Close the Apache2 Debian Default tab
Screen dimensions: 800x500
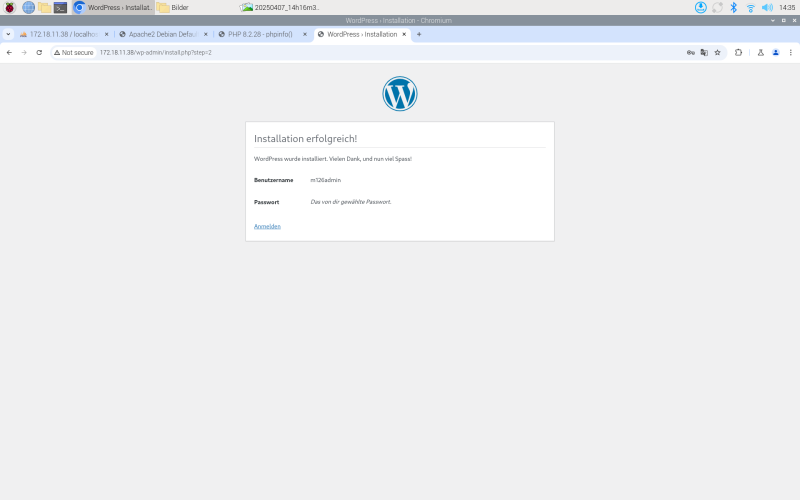(x=206, y=34)
